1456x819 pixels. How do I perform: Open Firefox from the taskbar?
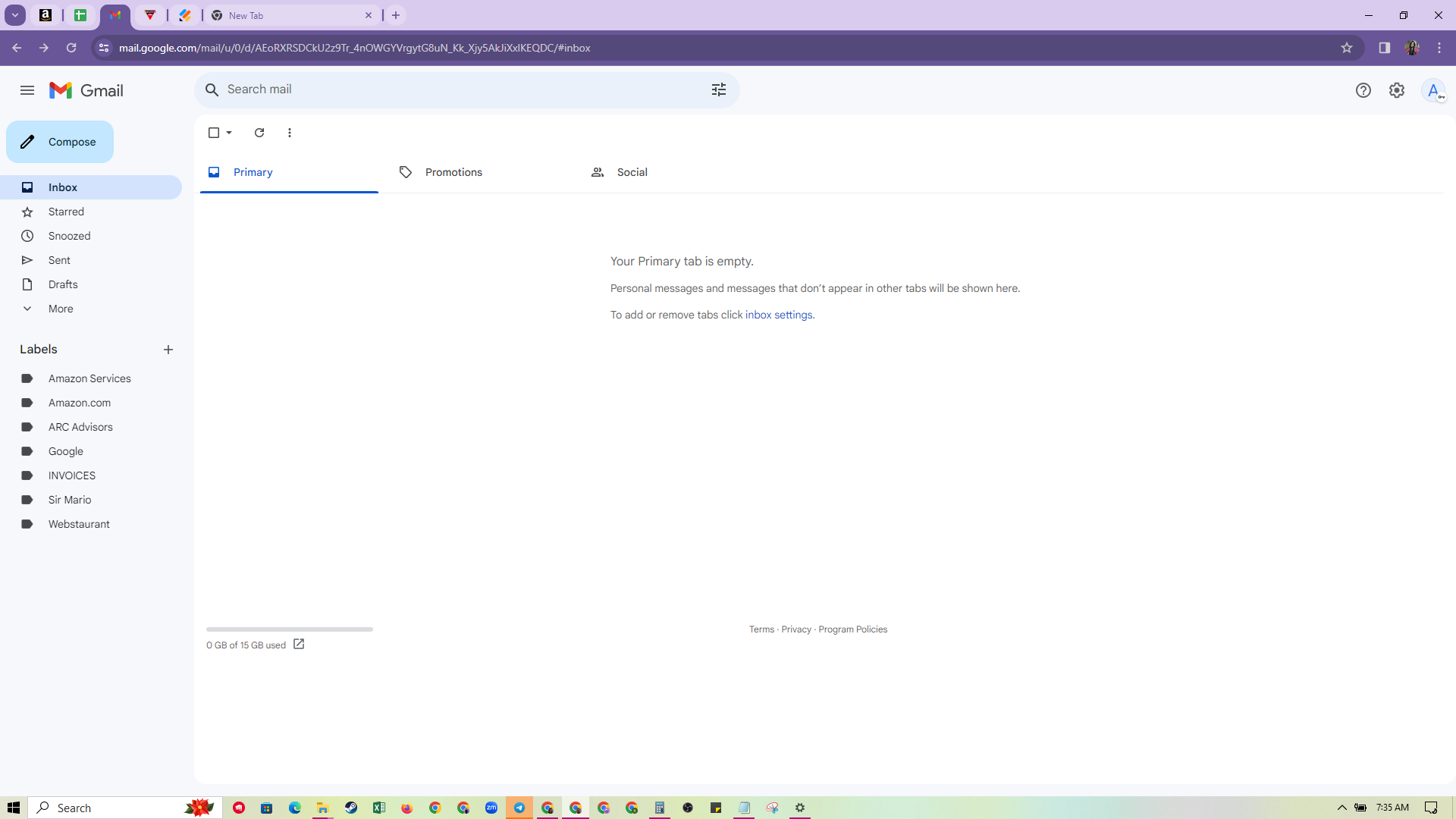click(x=407, y=808)
